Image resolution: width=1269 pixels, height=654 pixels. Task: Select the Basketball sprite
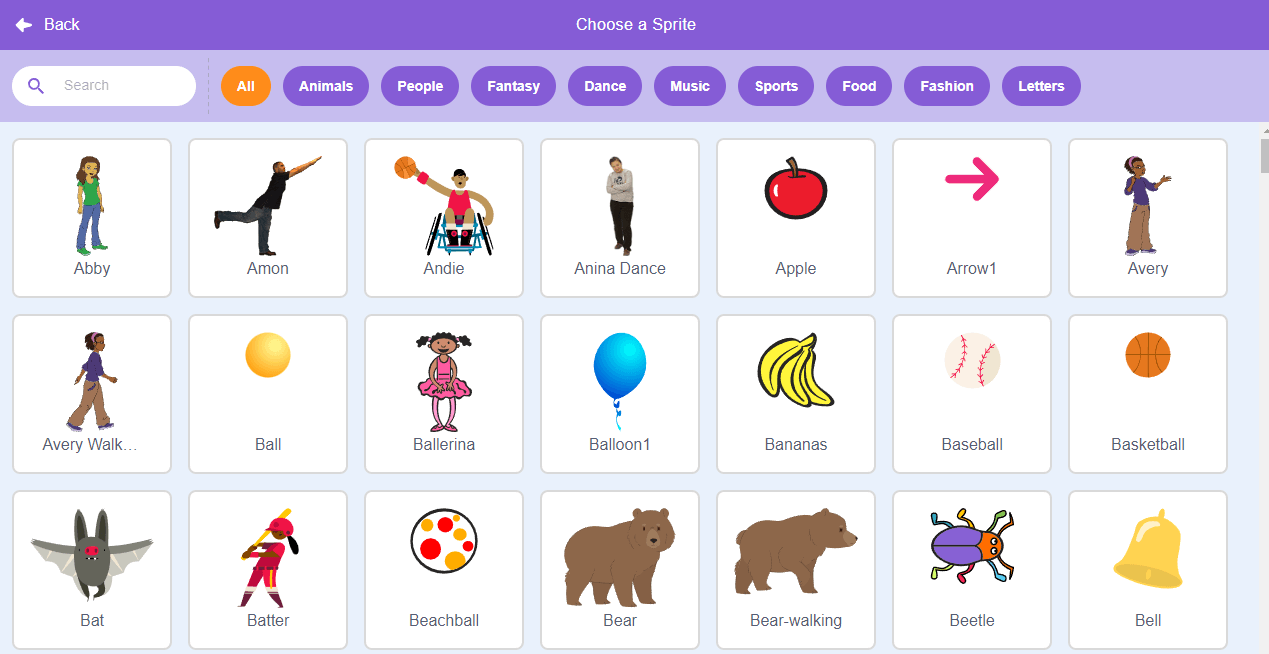pos(1148,394)
